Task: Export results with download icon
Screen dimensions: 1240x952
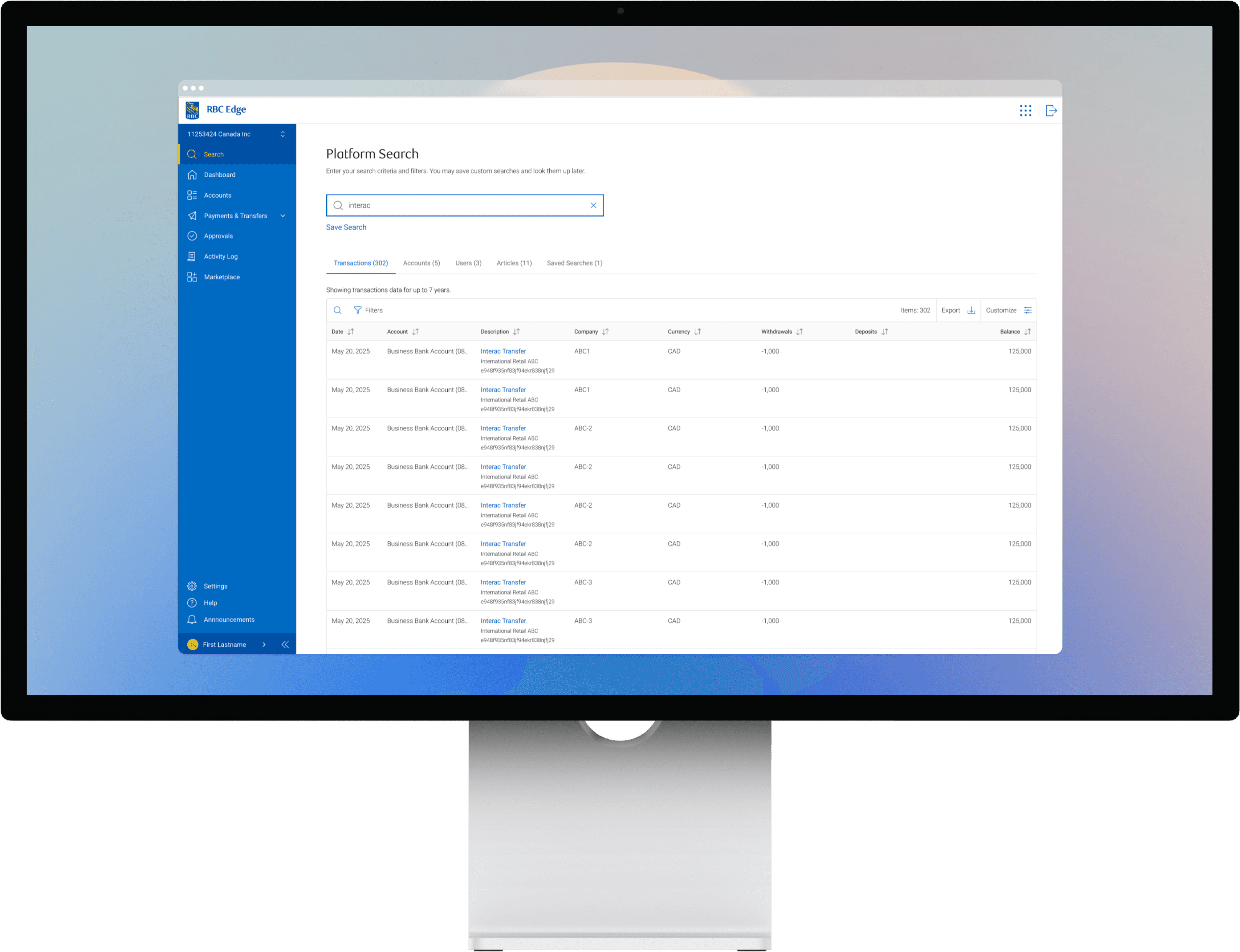Action: pos(971,310)
